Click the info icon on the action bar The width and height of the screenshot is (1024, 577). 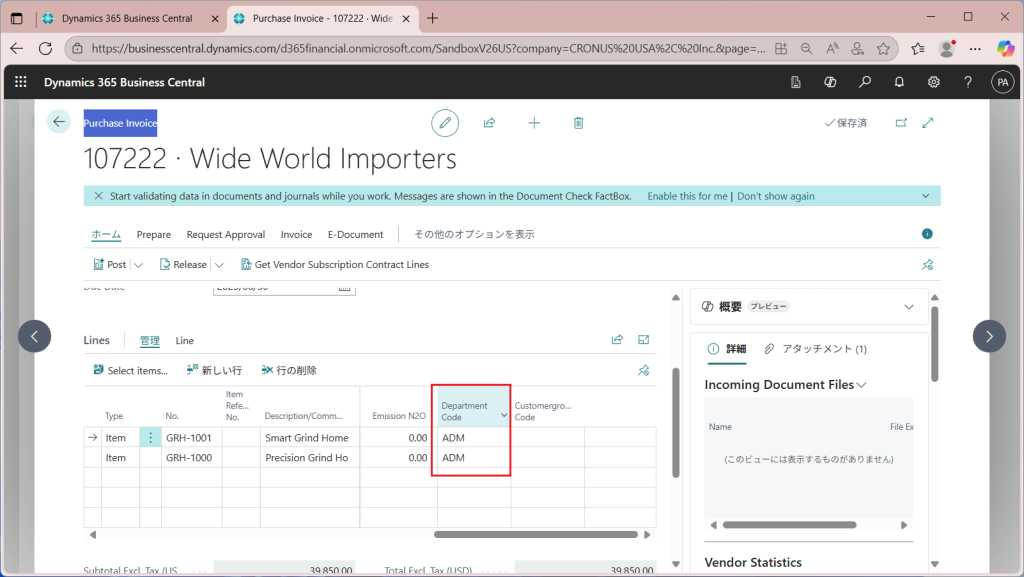tap(927, 234)
